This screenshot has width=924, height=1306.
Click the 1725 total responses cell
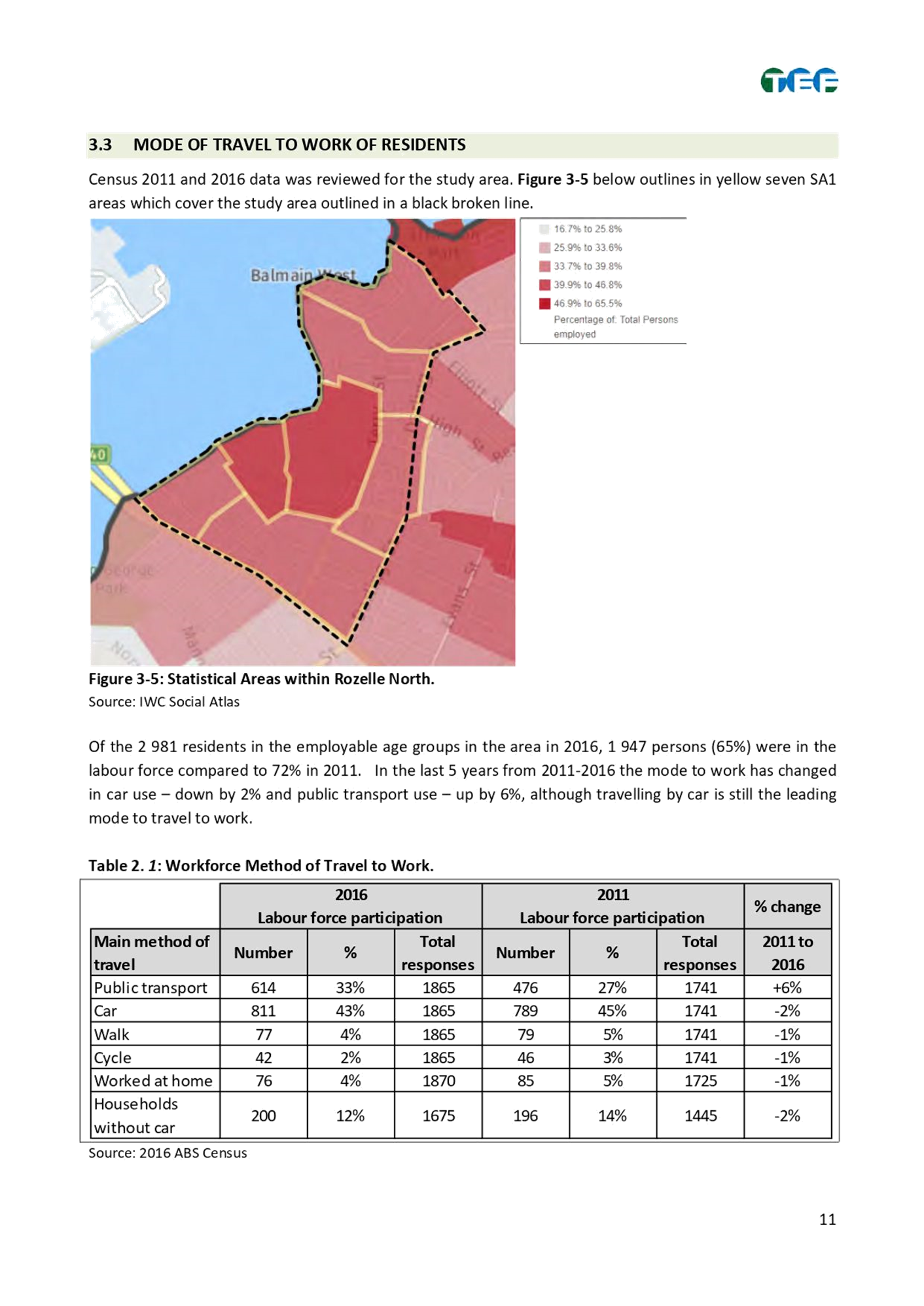point(700,1081)
